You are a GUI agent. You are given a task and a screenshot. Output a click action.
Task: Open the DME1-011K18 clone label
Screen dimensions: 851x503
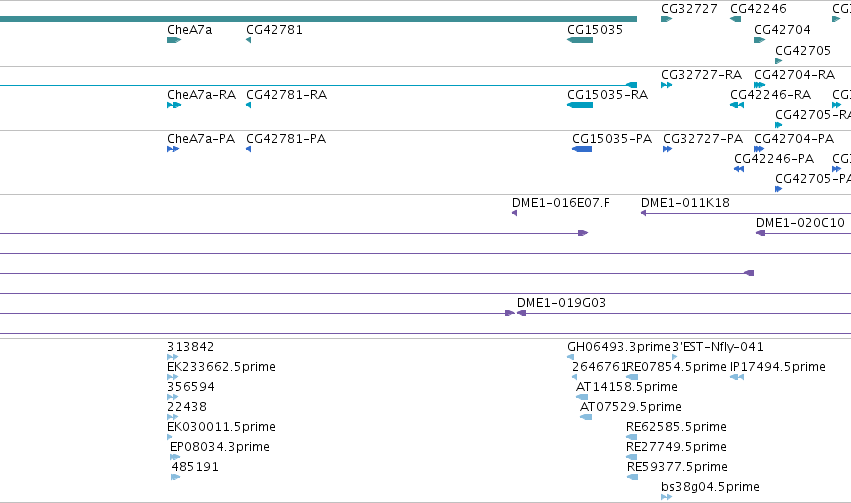(685, 203)
